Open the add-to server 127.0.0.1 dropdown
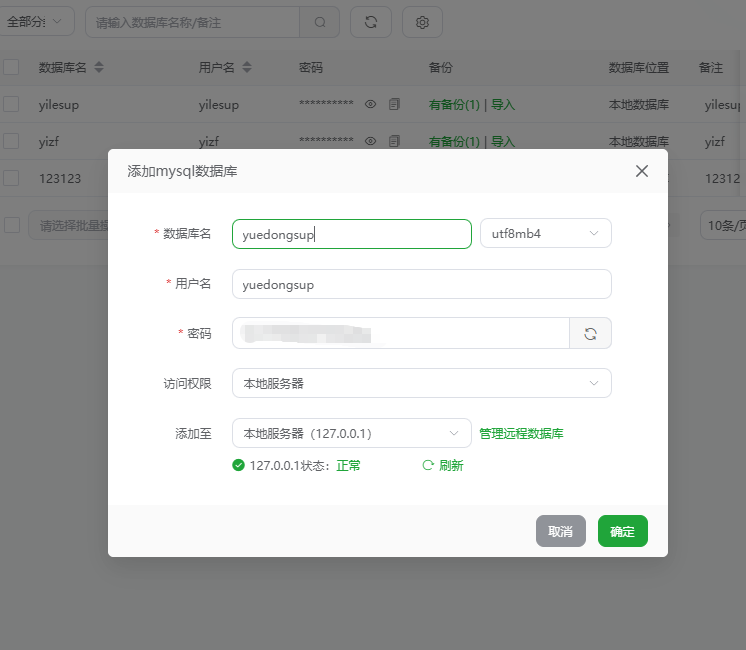 coord(351,434)
